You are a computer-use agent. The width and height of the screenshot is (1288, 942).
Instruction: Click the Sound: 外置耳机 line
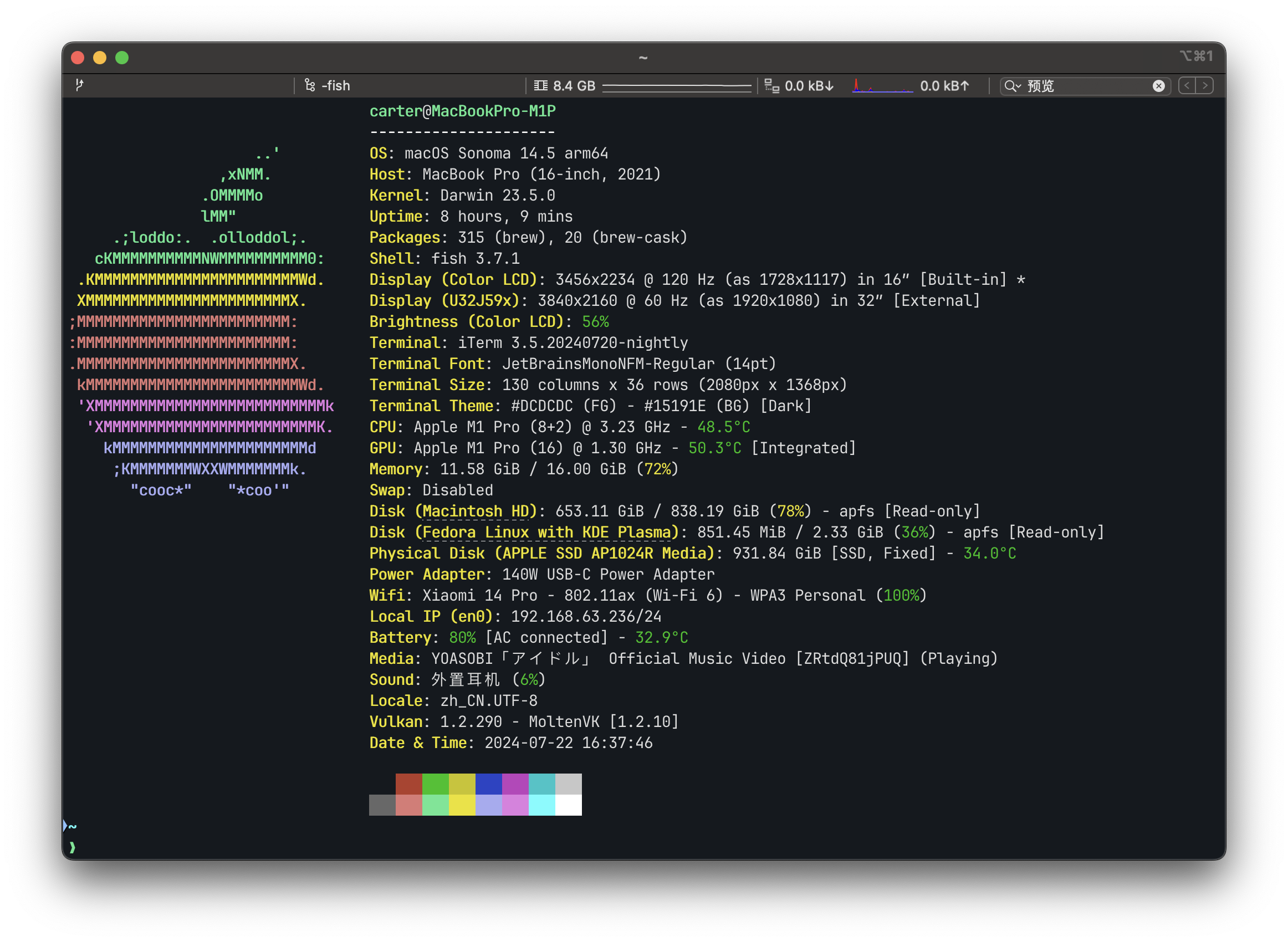point(457,681)
